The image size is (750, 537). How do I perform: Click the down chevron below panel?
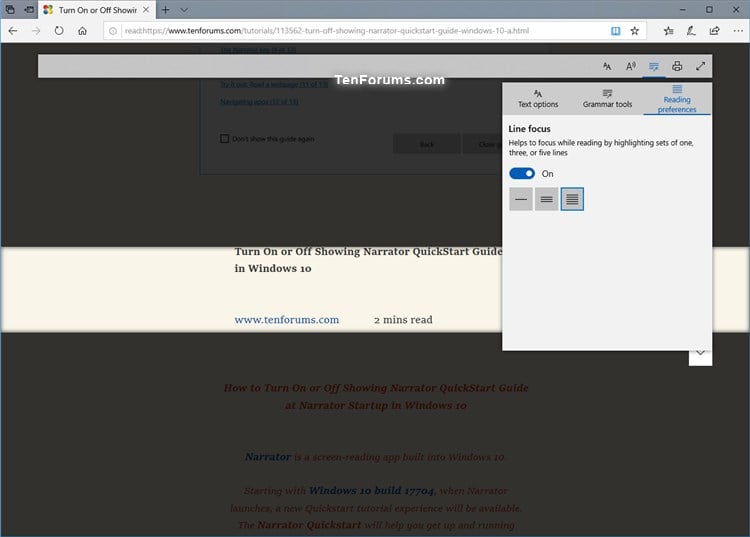tap(700, 354)
